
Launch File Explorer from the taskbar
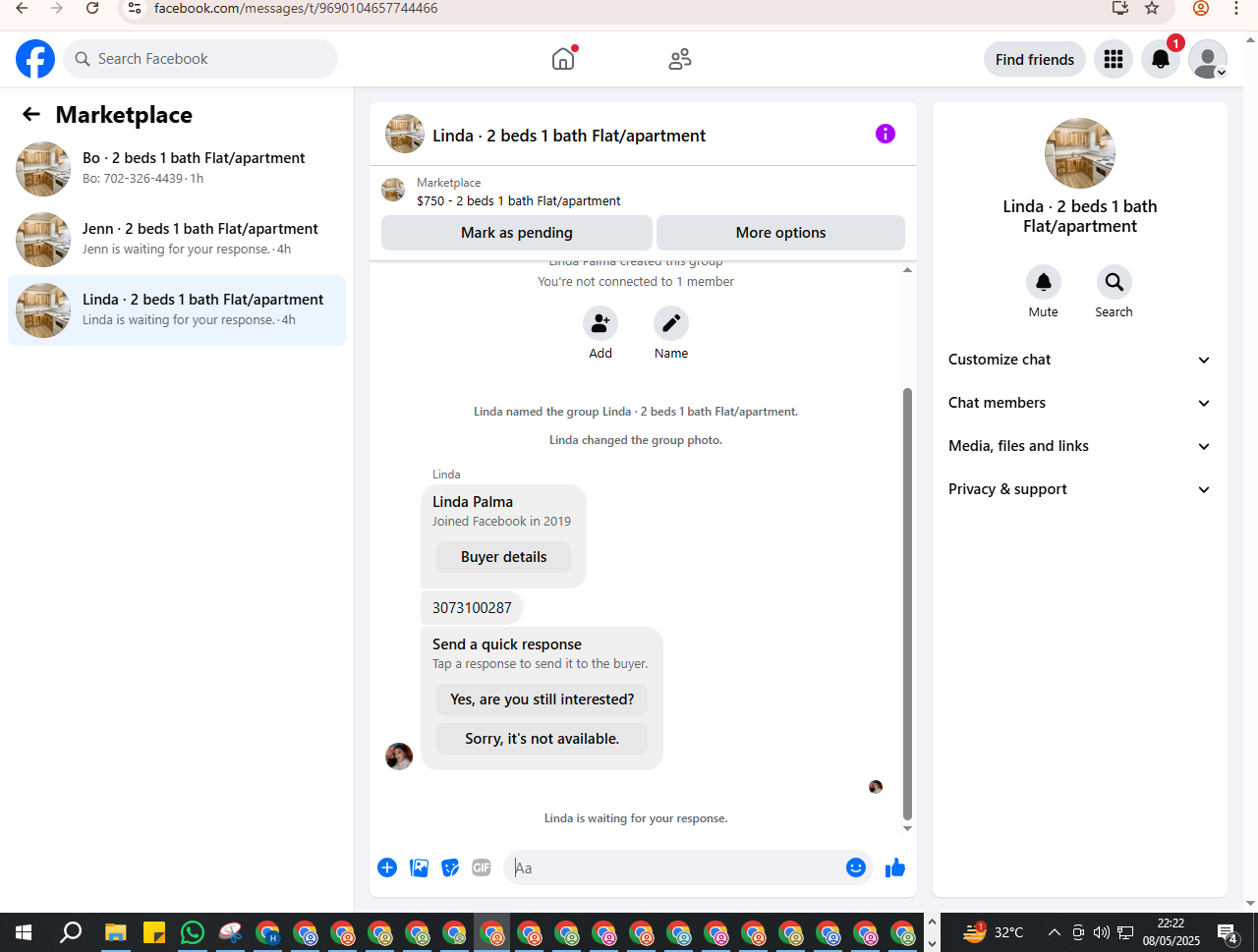116,932
